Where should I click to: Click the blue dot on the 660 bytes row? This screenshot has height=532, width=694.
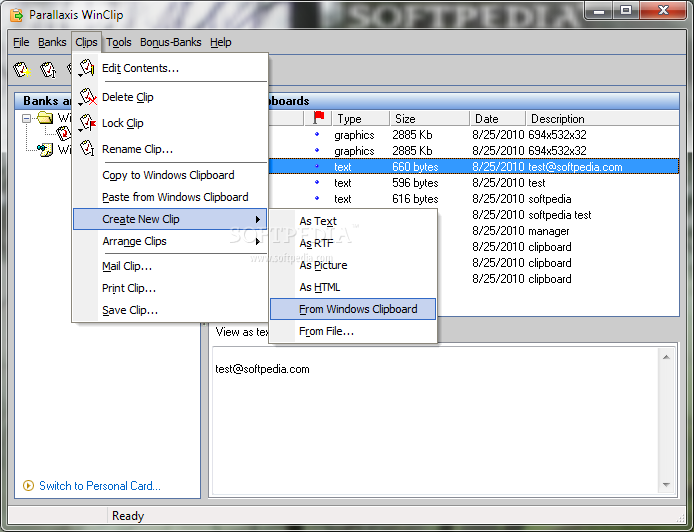tap(317, 166)
